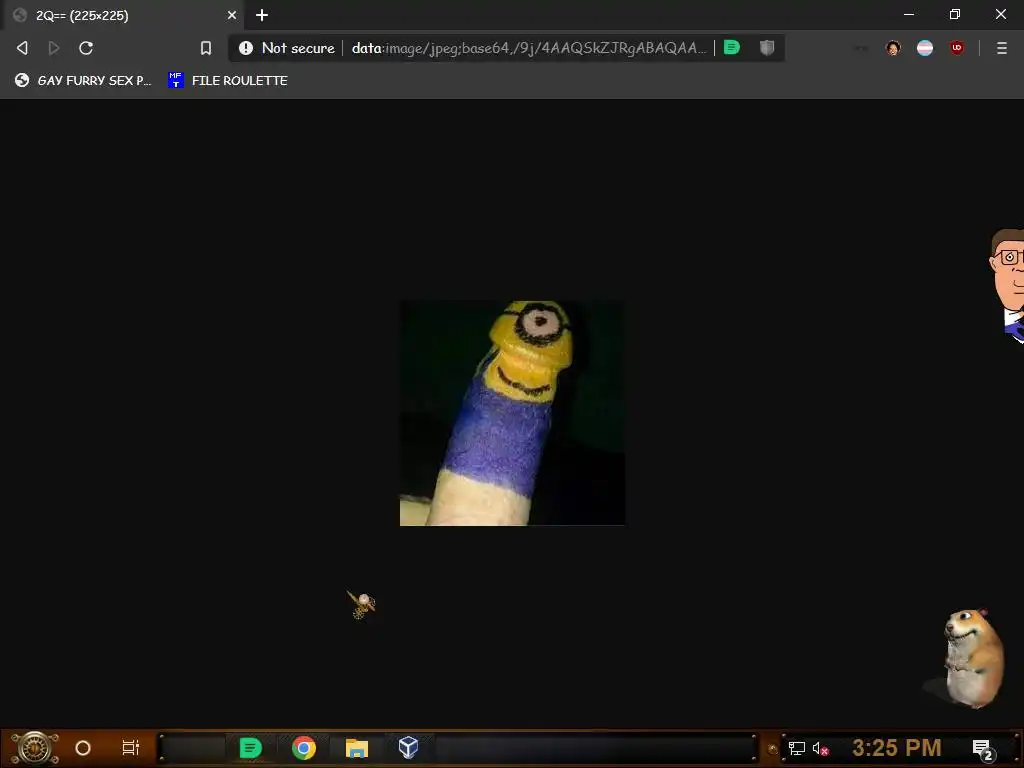Click the cartoon man with glasses at right edge
Screen dimensions: 1024x768
1007,285
